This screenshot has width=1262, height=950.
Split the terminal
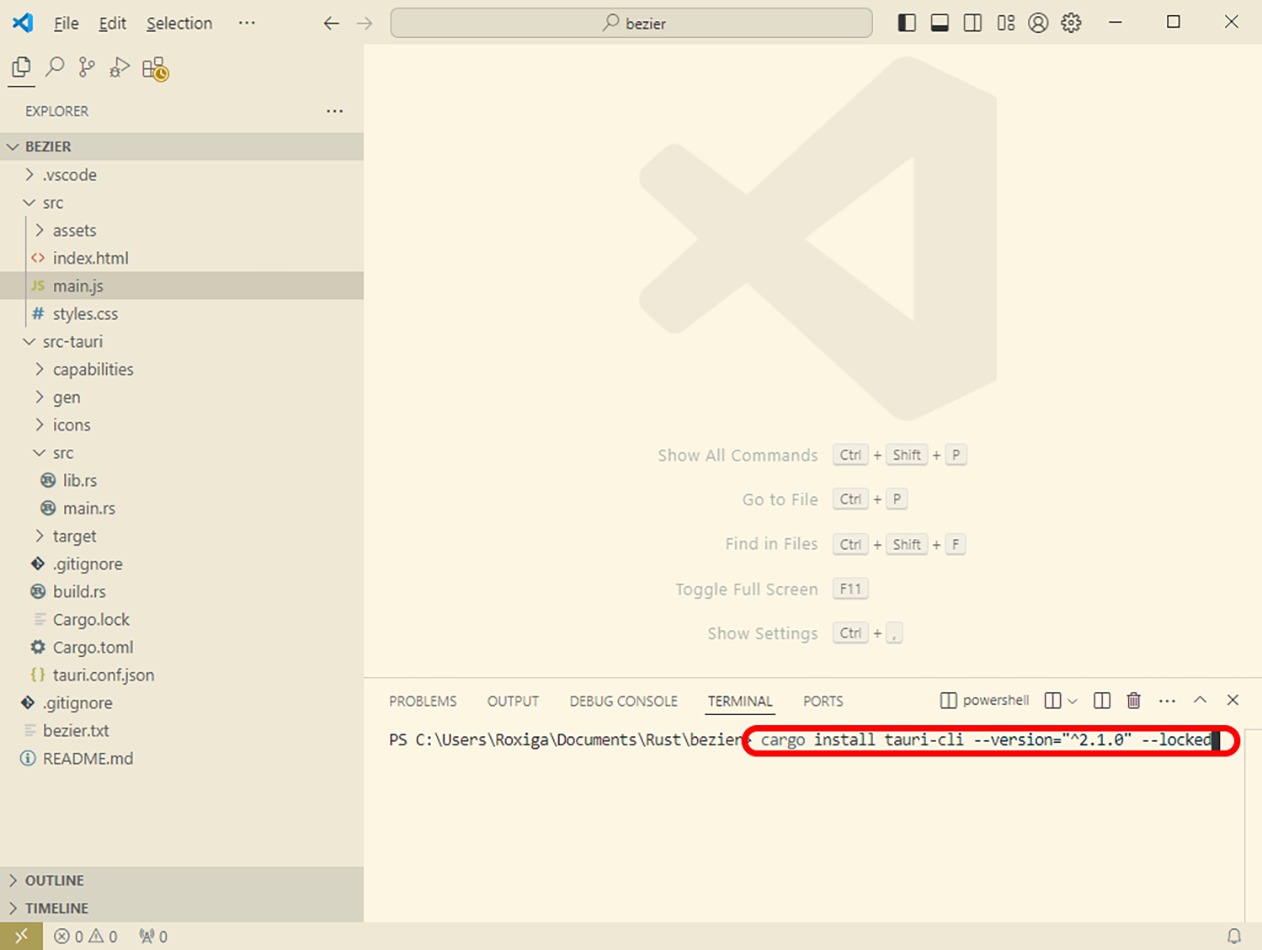[1101, 701]
